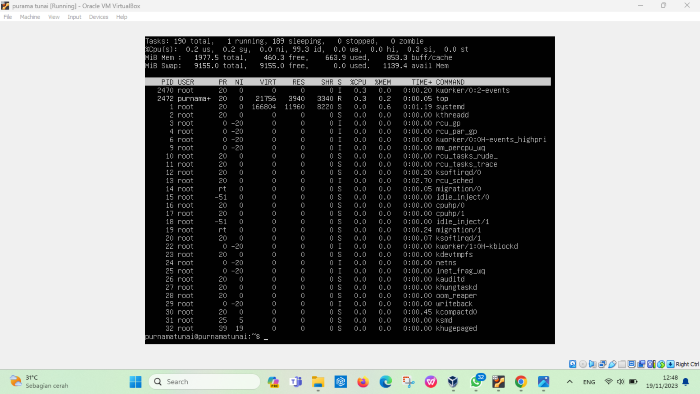Switch to the running VM taskbar icon
Viewport: 700px width, 394px height.
point(499,382)
